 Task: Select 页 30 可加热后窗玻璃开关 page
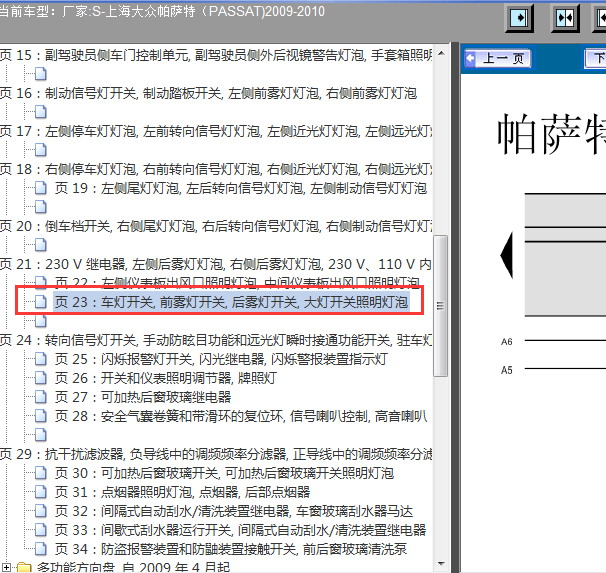pyautogui.click(x=224, y=473)
